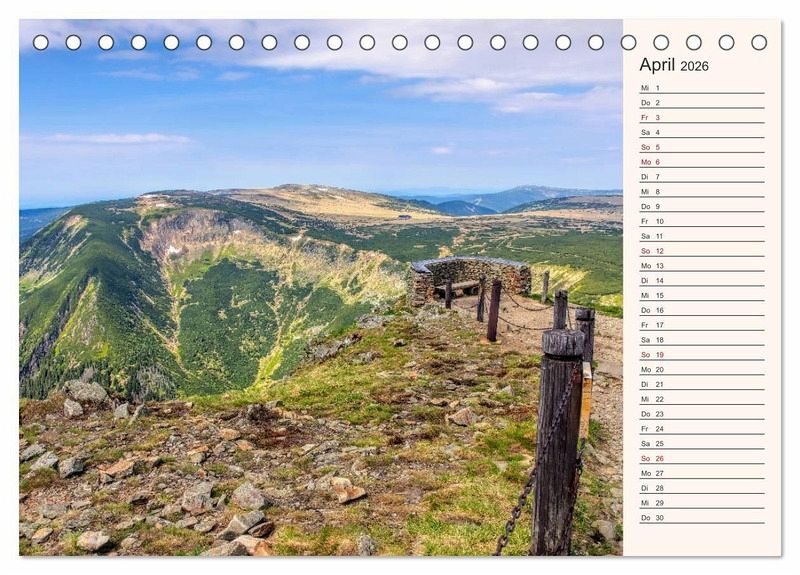The image size is (800, 575).
Task: Select the 'Mi 22' date row
Action: tap(702, 398)
